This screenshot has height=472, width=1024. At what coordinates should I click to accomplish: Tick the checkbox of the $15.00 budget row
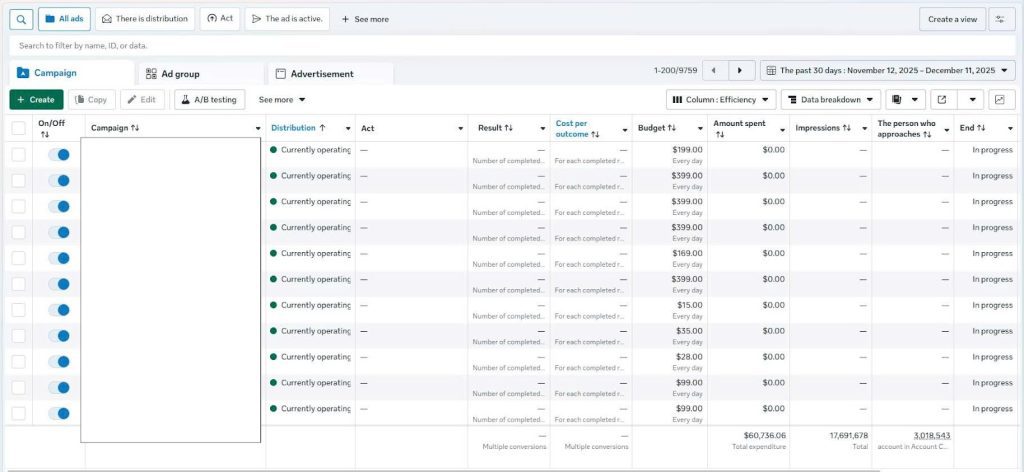click(18, 310)
